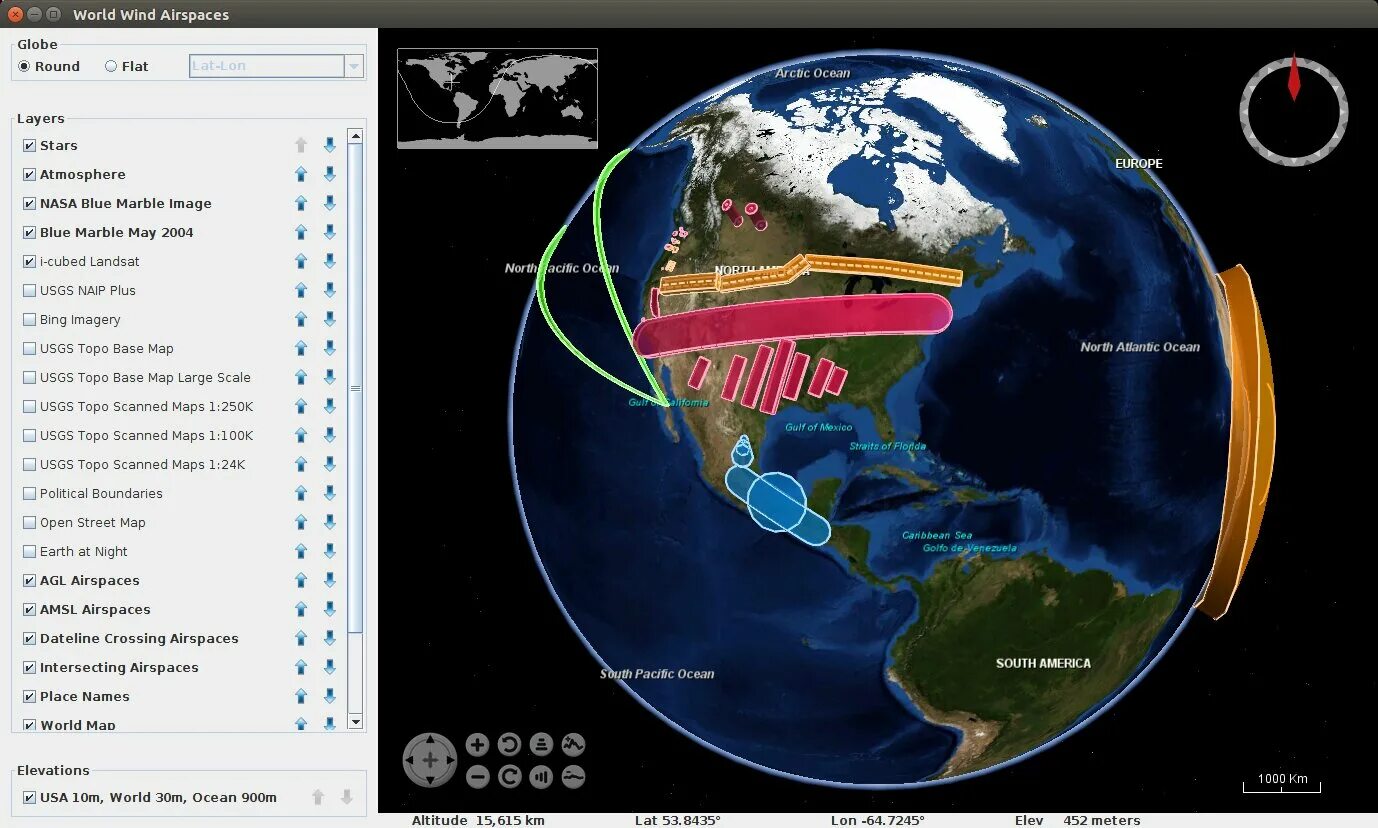
Task: Click the pan compass control on the globe
Action: point(430,760)
